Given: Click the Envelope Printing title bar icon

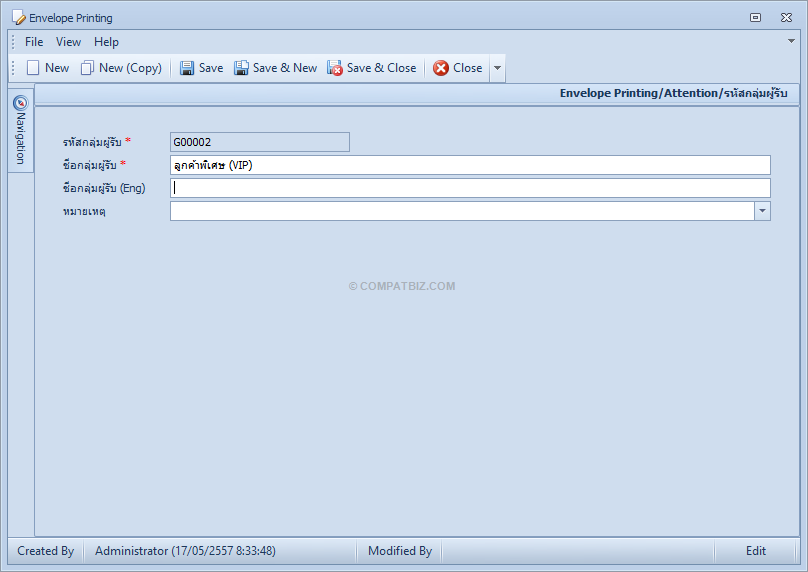Looking at the screenshot, I should pos(19,18).
